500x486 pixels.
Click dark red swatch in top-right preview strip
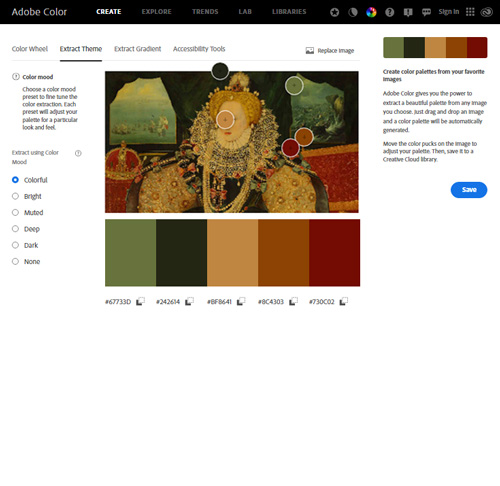click(477, 48)
